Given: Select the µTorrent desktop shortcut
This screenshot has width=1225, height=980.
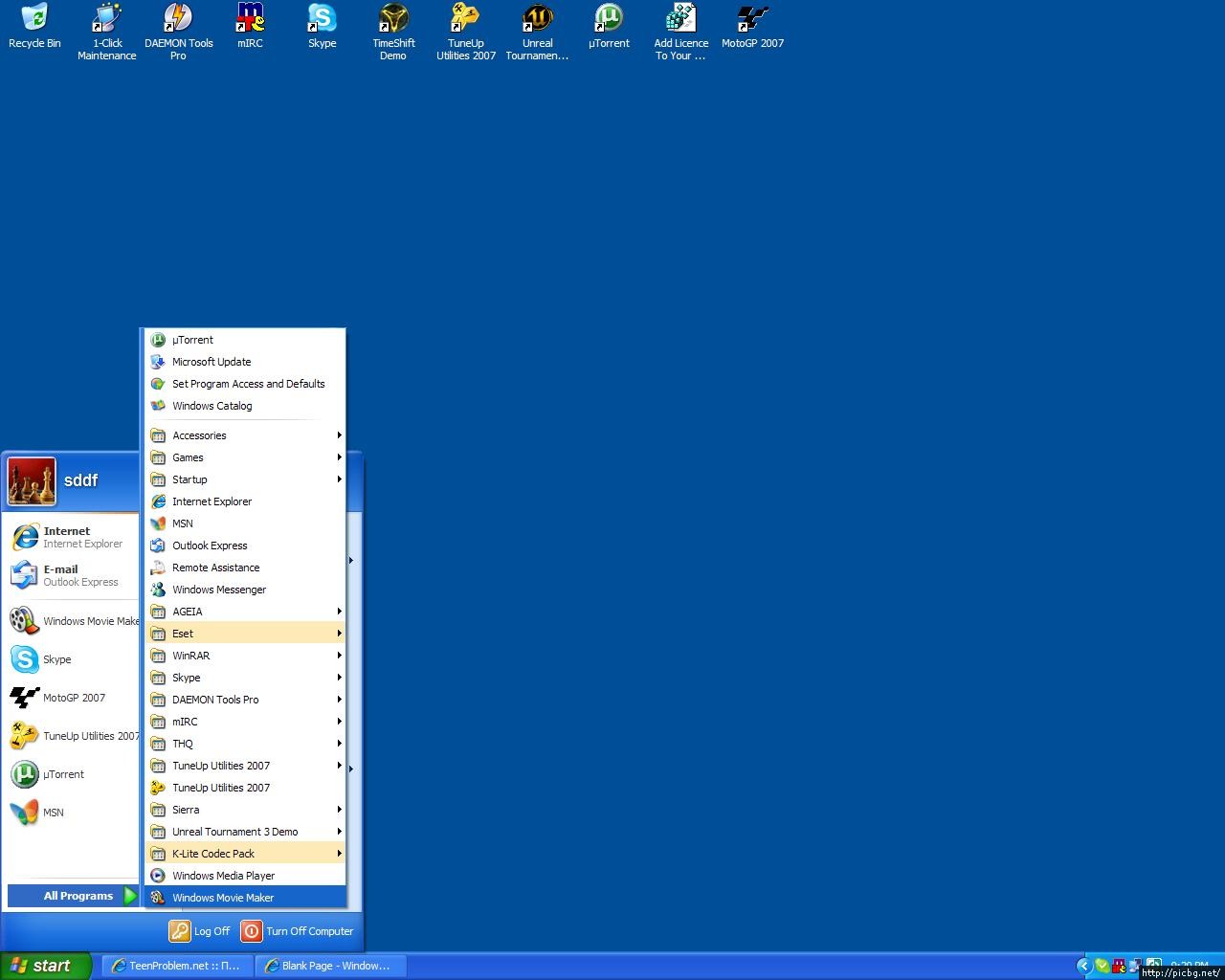Looking at the screenshot, I should (x=609, y=27).
